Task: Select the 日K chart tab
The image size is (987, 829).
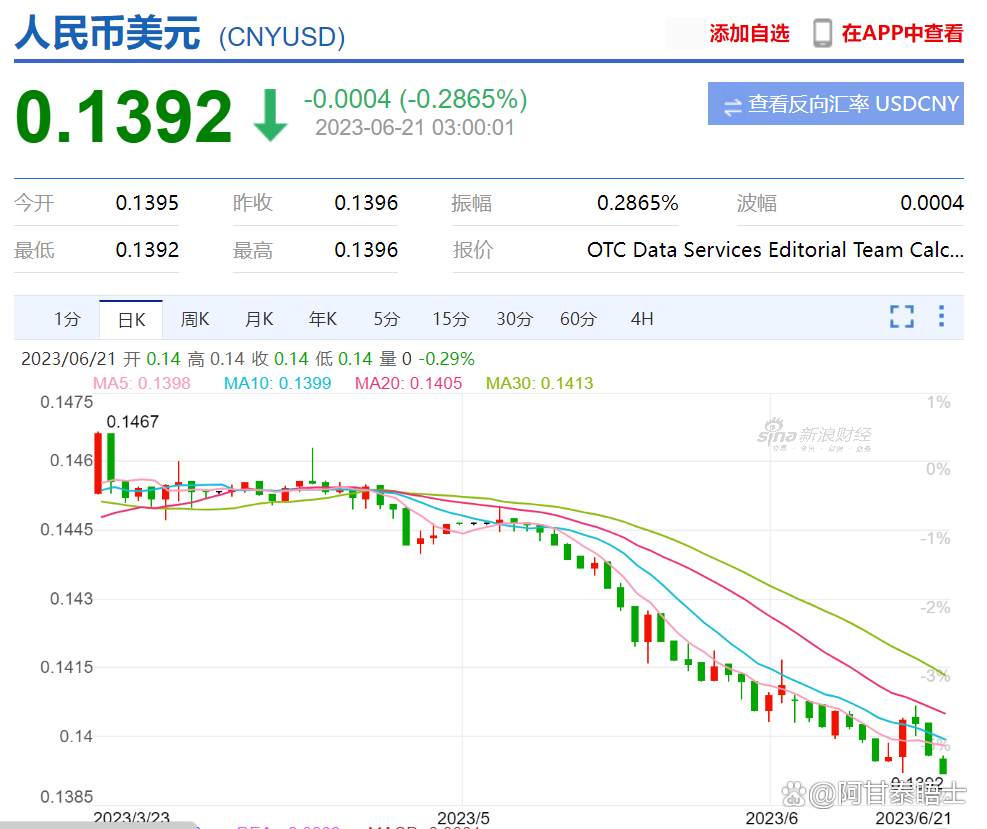Action: point(131,320)
